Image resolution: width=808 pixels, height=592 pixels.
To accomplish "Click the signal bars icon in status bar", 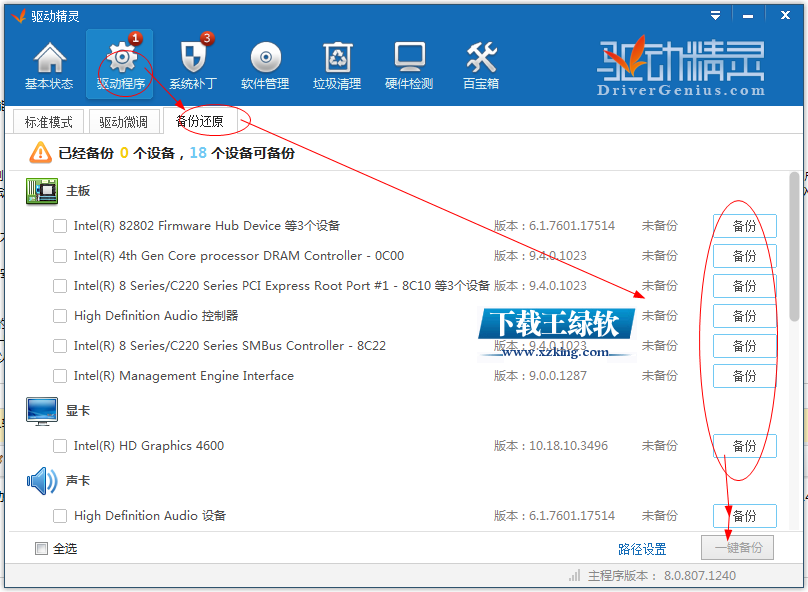I will point(574,576).
